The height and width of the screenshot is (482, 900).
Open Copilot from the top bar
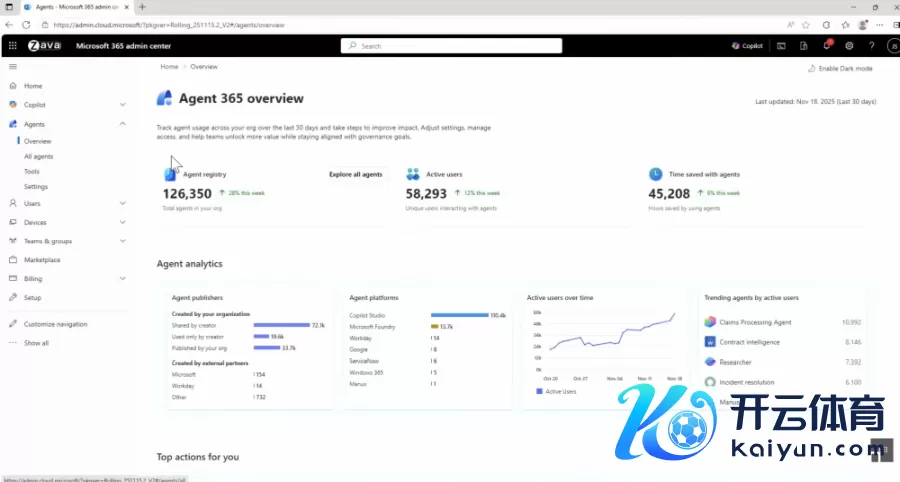point(747,46)
